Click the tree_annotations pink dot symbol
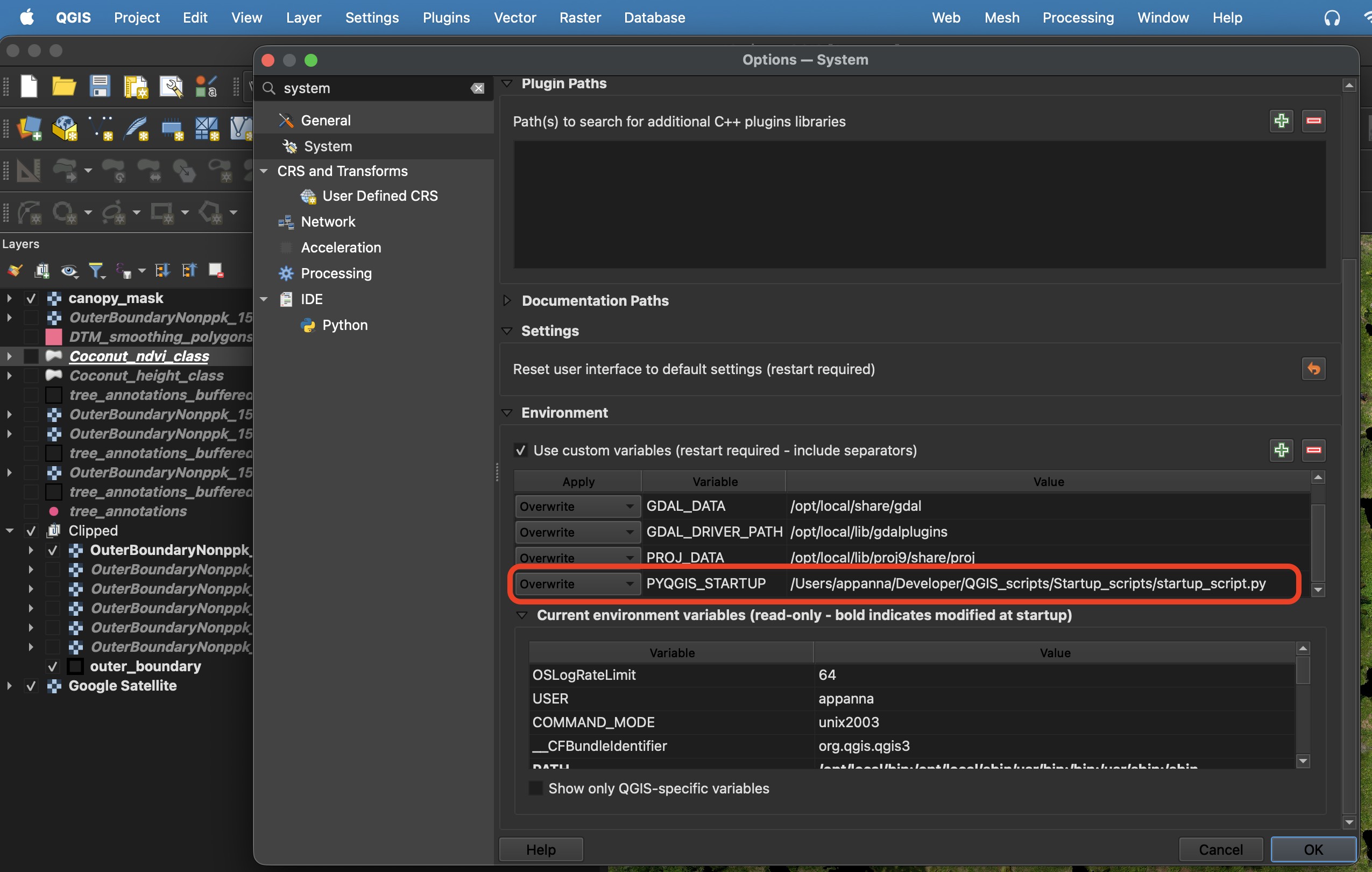The image size is (1372, 872). (54, 511)
